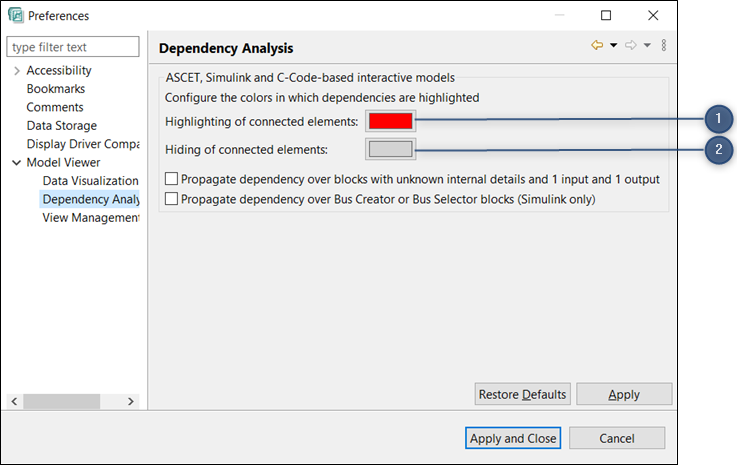Click the forward navigation arrow icon
The width and height of the screenshot is (737, 465).
(631, 46)
